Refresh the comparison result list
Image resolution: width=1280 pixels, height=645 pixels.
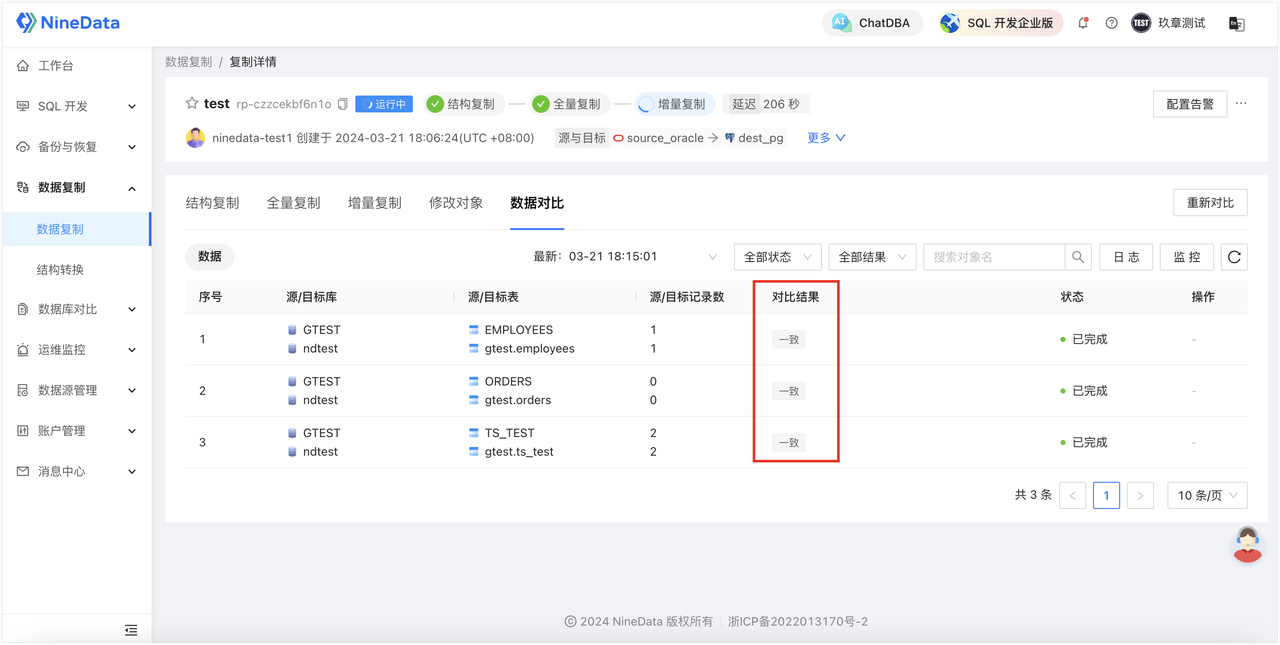point(1234,256)
